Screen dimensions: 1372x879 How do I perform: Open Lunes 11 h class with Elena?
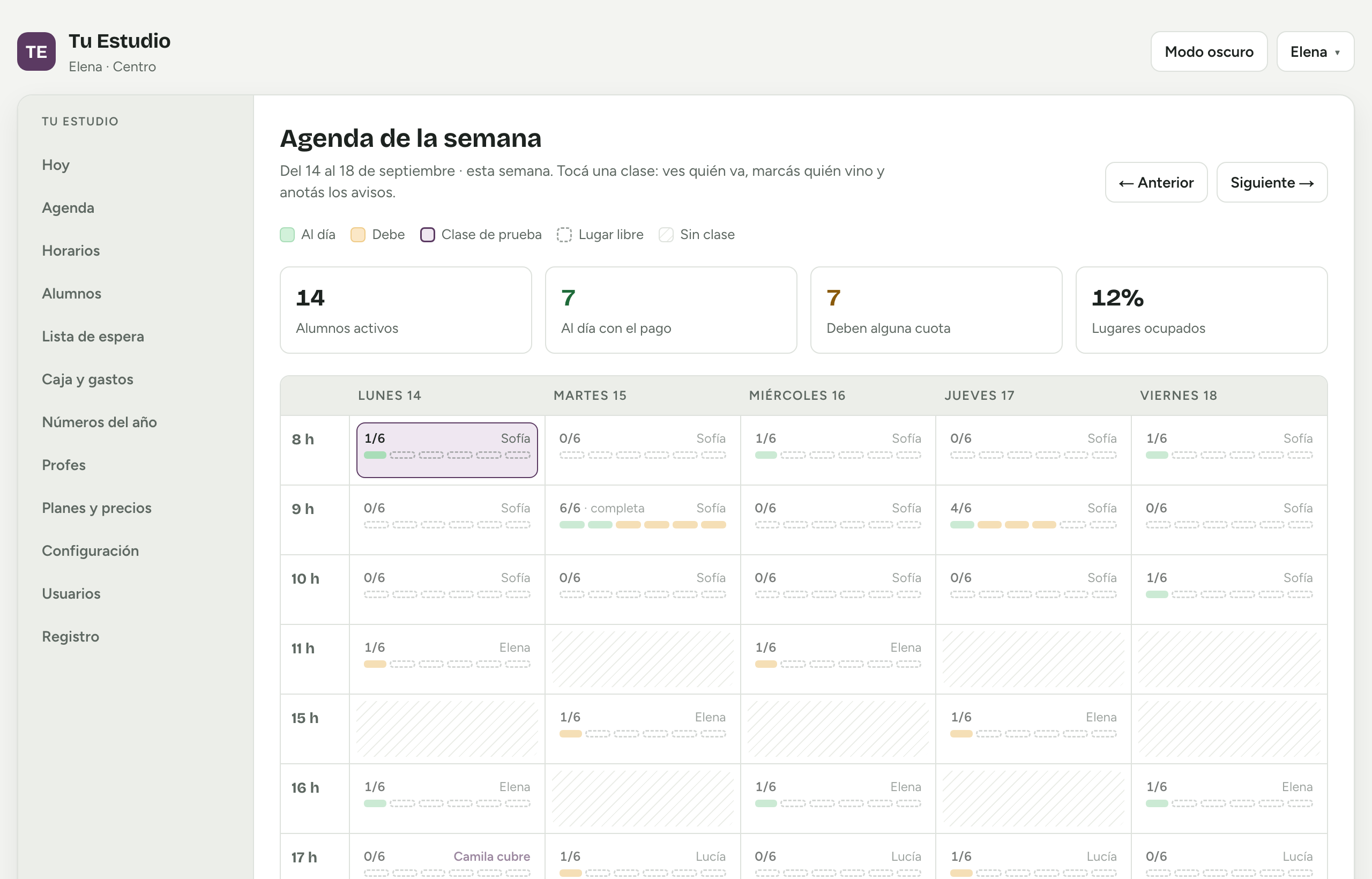[447, 659]
